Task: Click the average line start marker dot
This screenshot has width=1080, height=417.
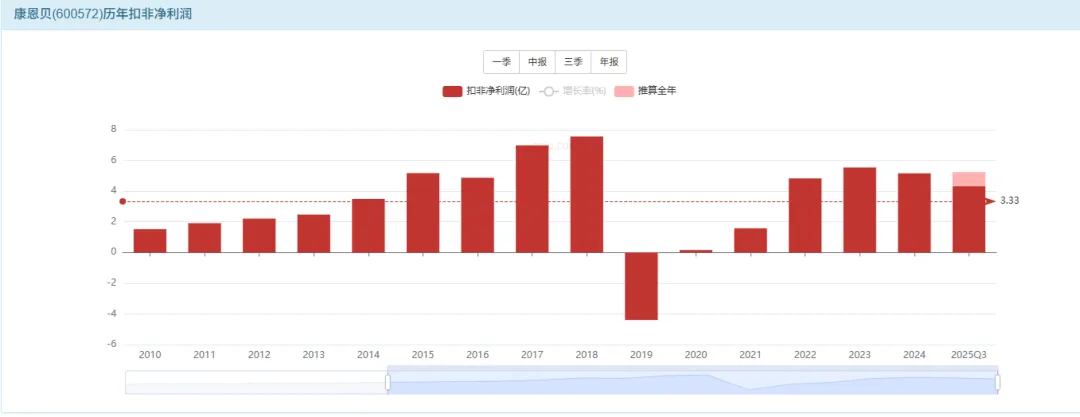Action: (x=123, y=201)
